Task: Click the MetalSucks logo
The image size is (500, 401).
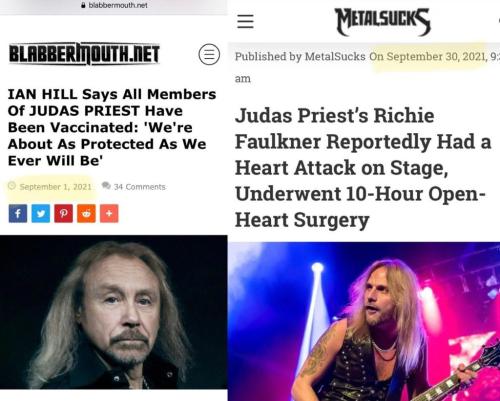Action: click(x=382, y=22)
